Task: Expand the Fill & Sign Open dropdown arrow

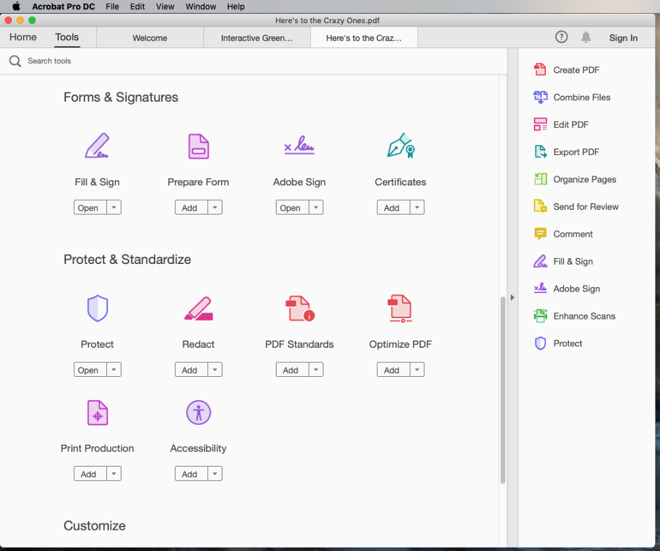Action: [x=114, y=208]
